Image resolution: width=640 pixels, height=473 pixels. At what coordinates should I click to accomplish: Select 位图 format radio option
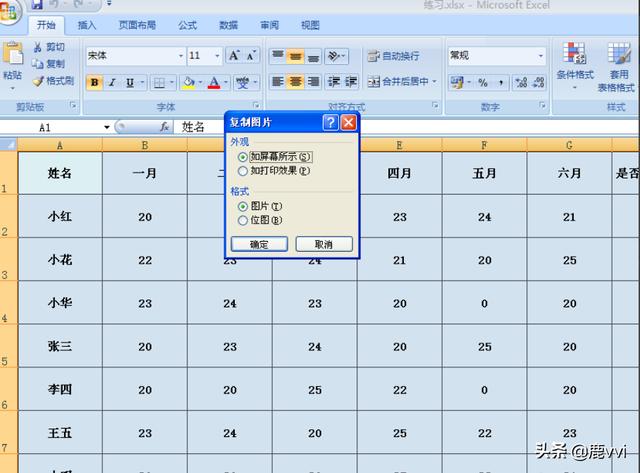(242, 220)
